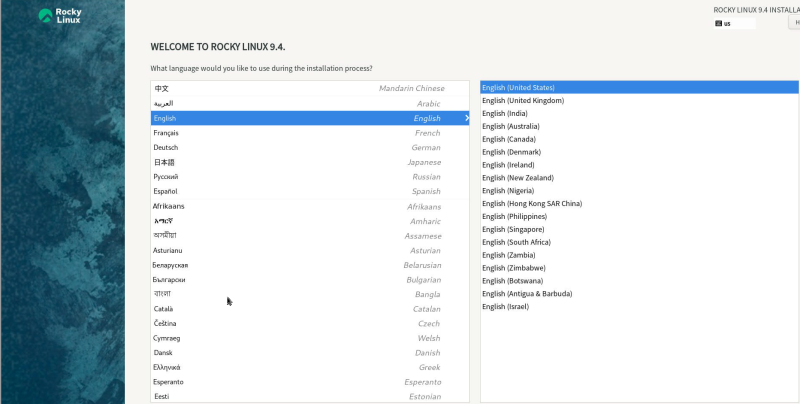Select the highlighted English (United States) locale
This screenshot has height=404, width=800.
pos(519,88)
